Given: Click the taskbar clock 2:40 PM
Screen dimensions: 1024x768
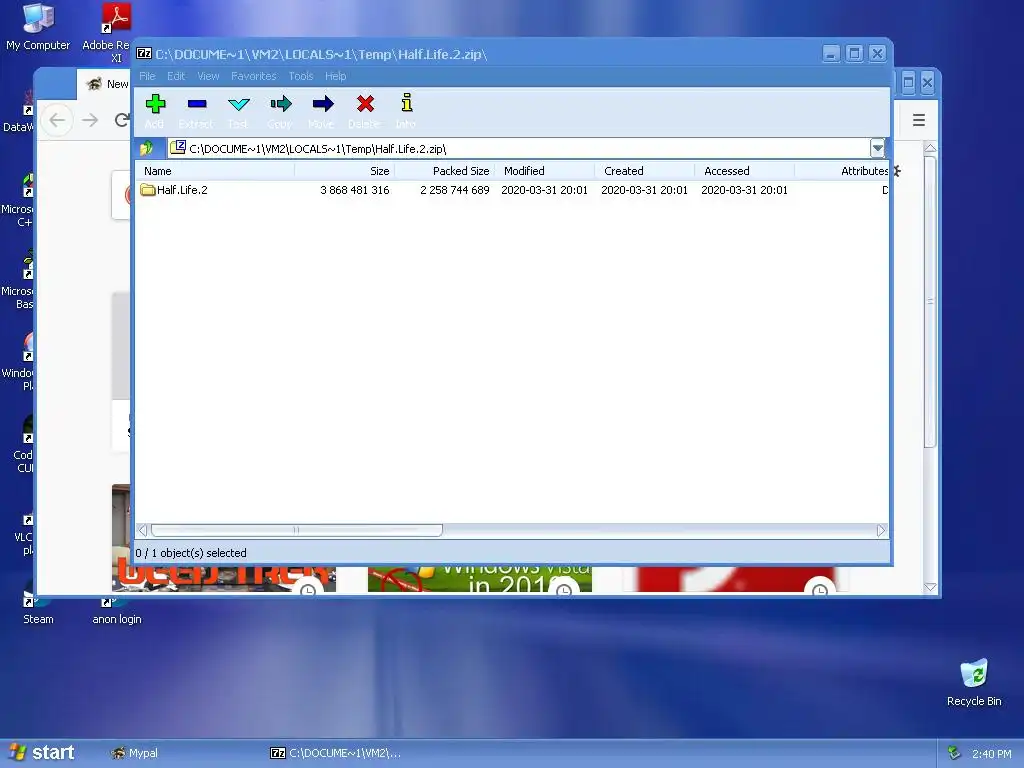Looking at the screenshot, I should coord(991,754).
